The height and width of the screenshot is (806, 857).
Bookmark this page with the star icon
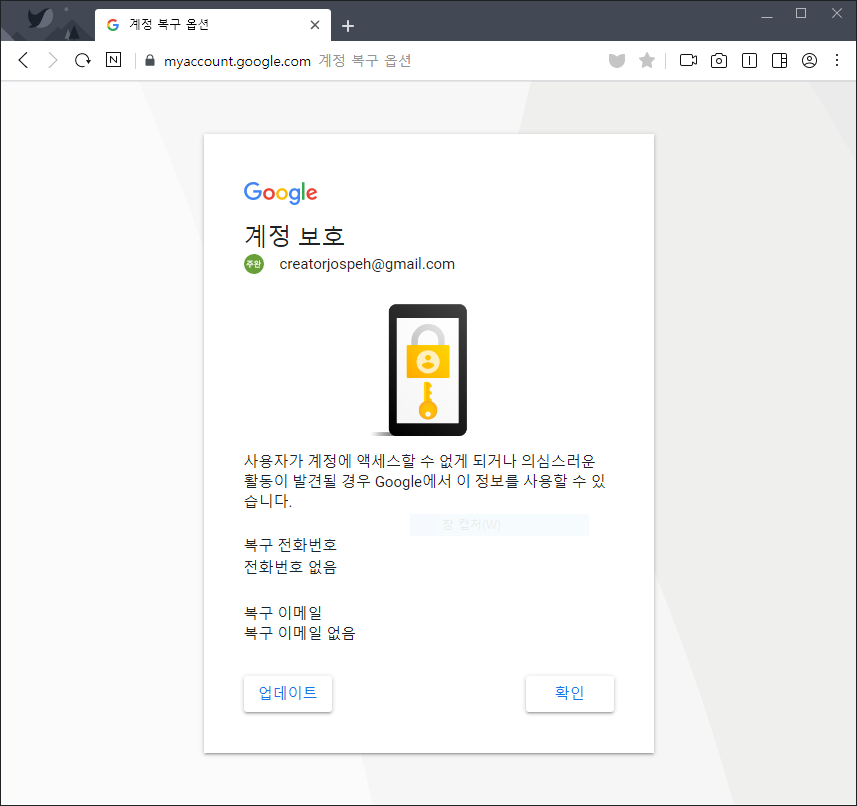(x=647, y=60)
